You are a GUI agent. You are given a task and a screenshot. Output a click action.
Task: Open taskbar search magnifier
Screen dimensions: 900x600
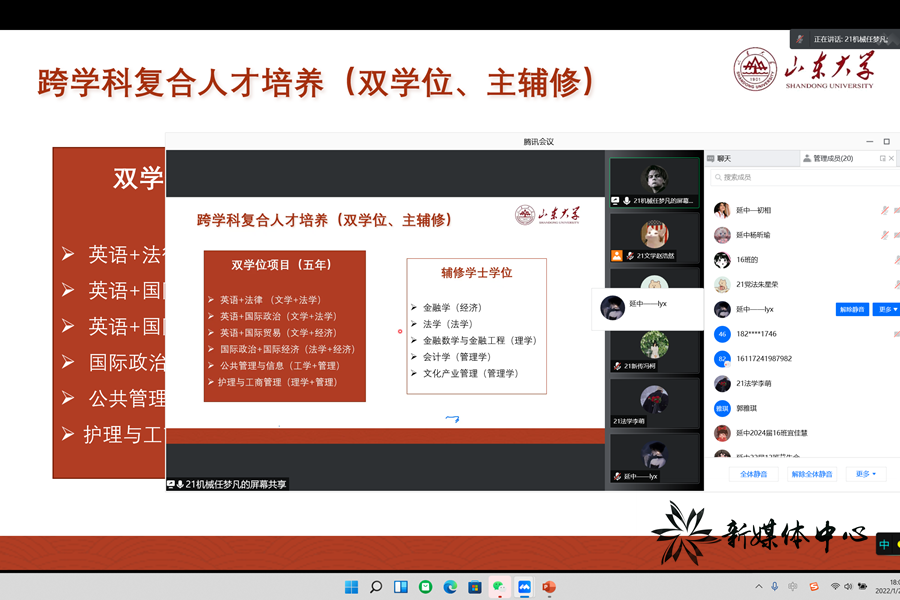[376, 587]
